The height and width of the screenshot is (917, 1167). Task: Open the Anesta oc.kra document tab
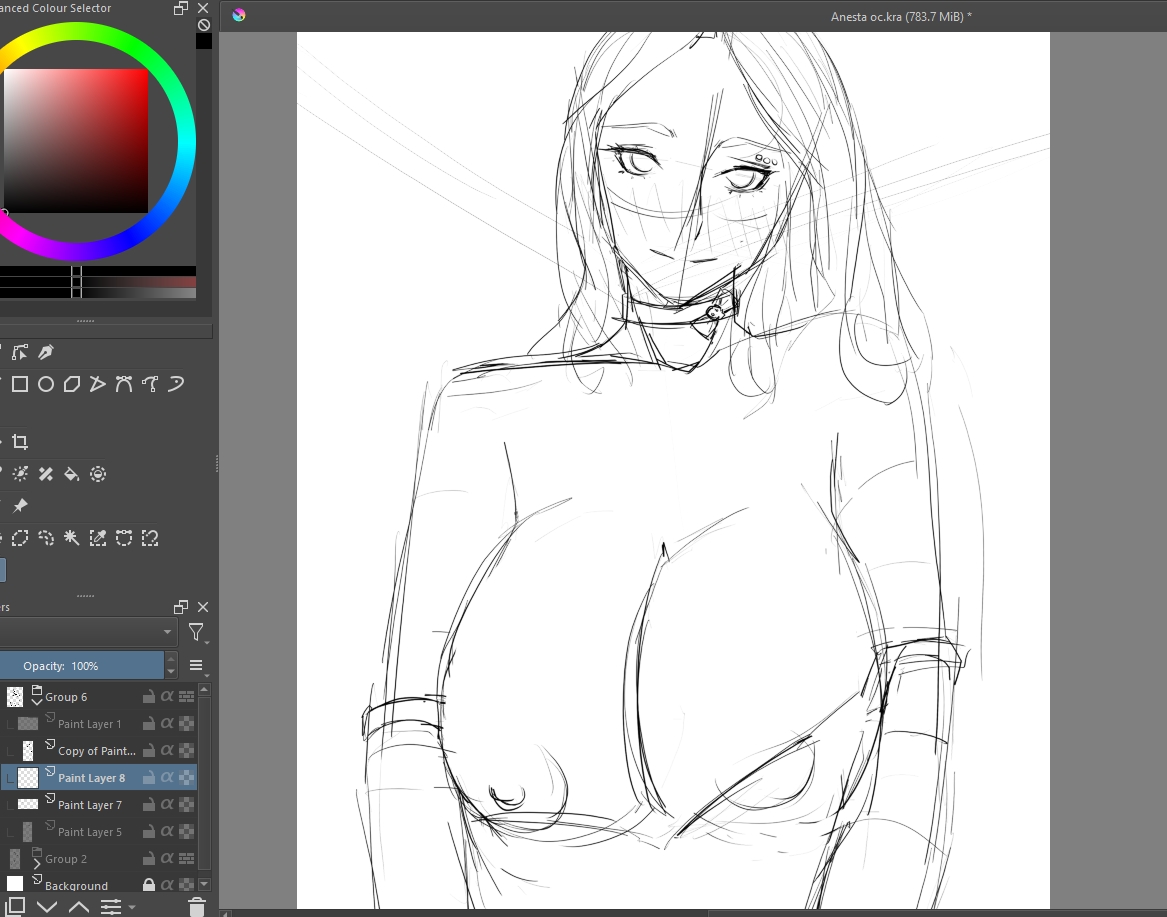900,16
